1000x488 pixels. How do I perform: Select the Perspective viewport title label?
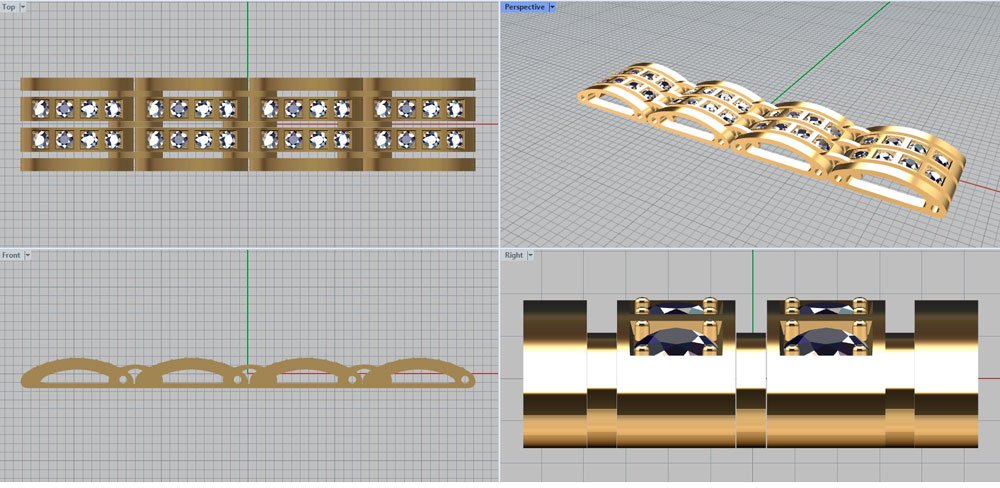(x=525, y=7)
